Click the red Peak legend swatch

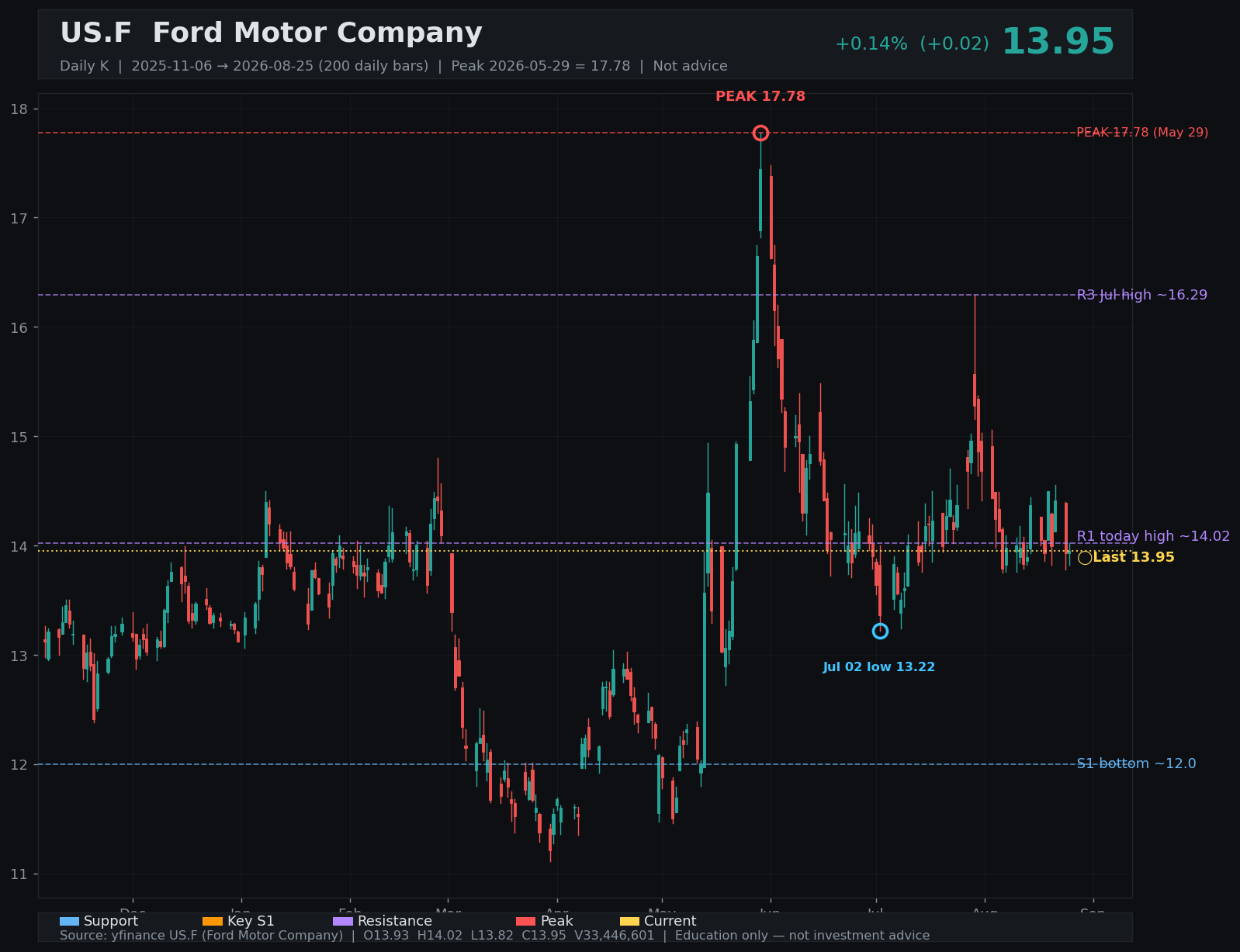coord(526,921)
